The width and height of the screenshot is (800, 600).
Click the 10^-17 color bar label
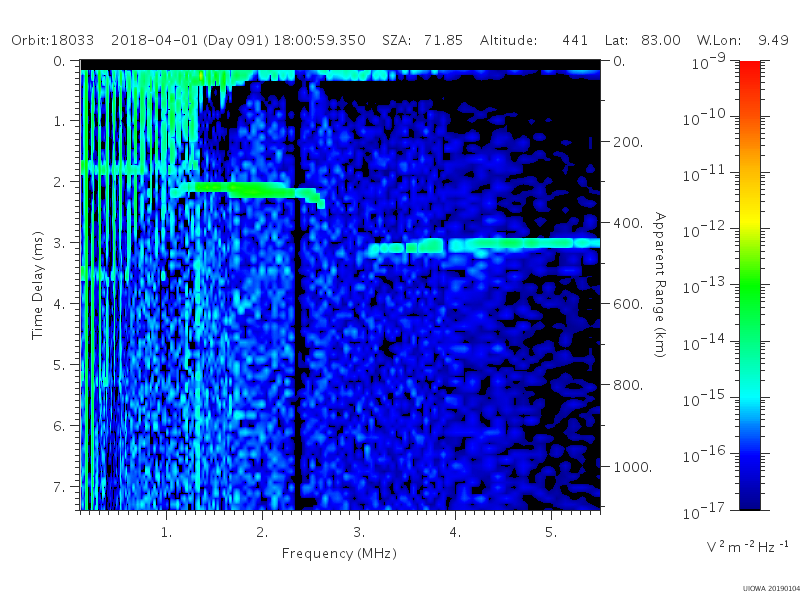click(704, 510)
